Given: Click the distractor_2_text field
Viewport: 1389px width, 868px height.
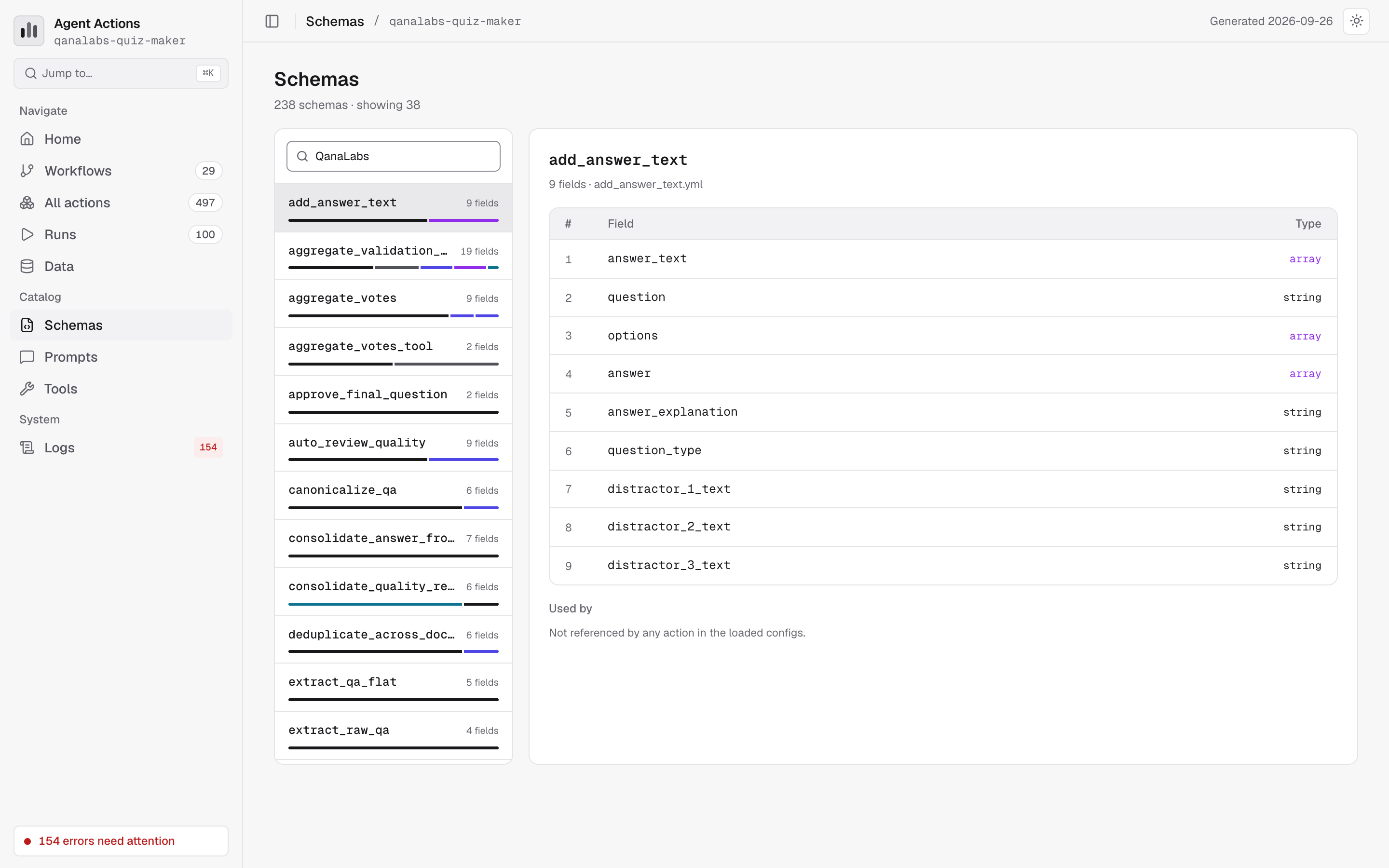Looking at the screenshot, I should point(668,527).
